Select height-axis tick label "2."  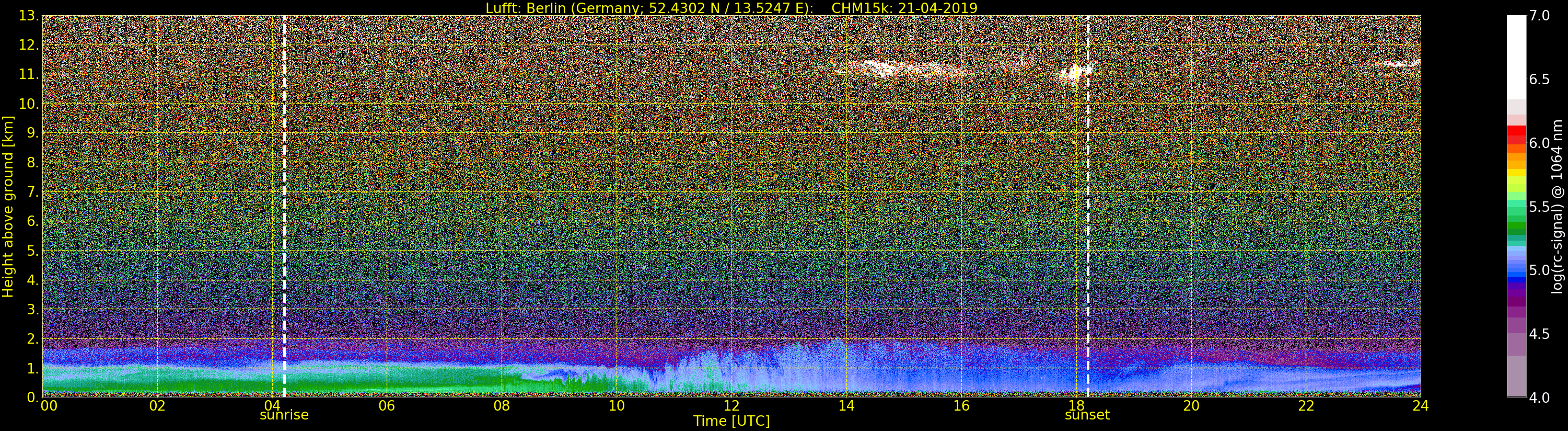[x=33, y=339]
